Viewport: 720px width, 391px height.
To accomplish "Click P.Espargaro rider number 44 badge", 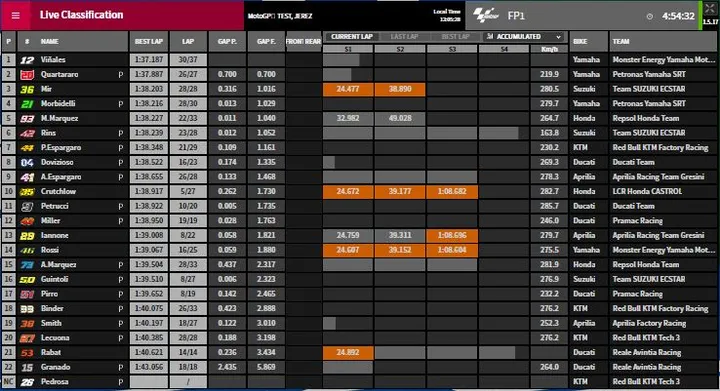I will [x=27, y=148].
